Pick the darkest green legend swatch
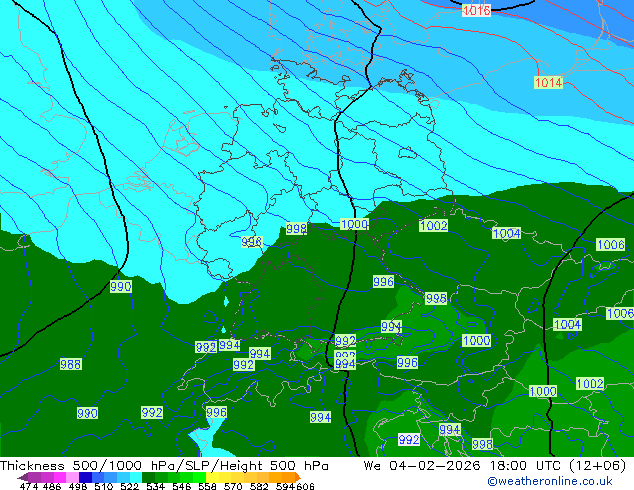This screenshot has height=490, width=634. [x=148, y=477]
